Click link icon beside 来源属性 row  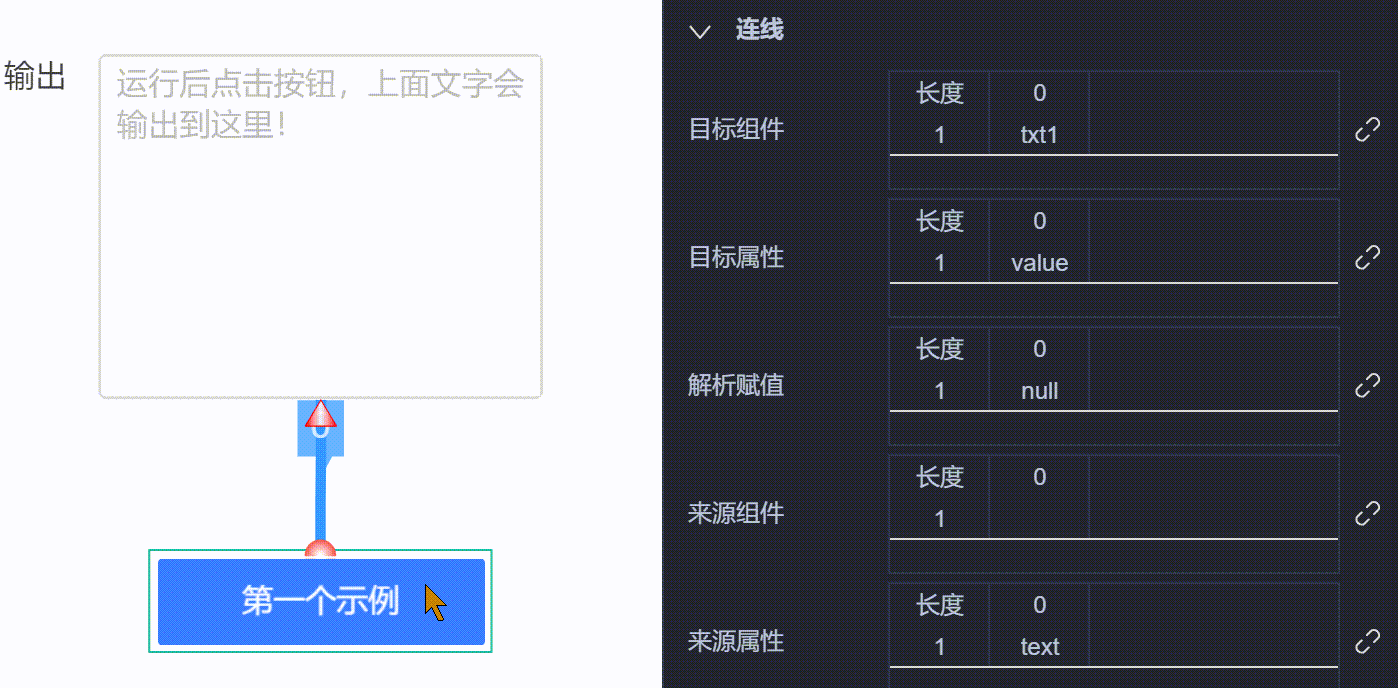coord(1367,642)
